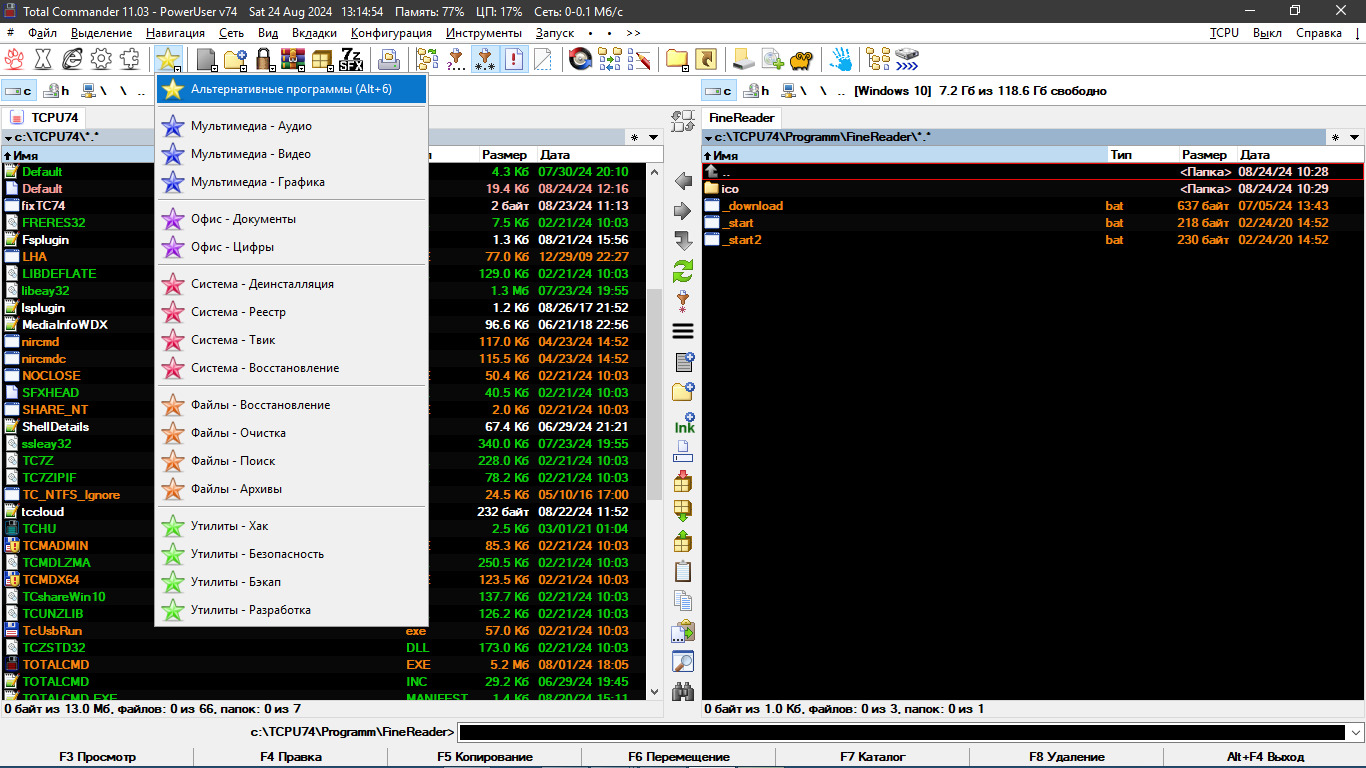Image resolution: width=1366 pixels, height=768 pixels.
Task: Switch to the FineReader tab
Action: tap(742, 117)
